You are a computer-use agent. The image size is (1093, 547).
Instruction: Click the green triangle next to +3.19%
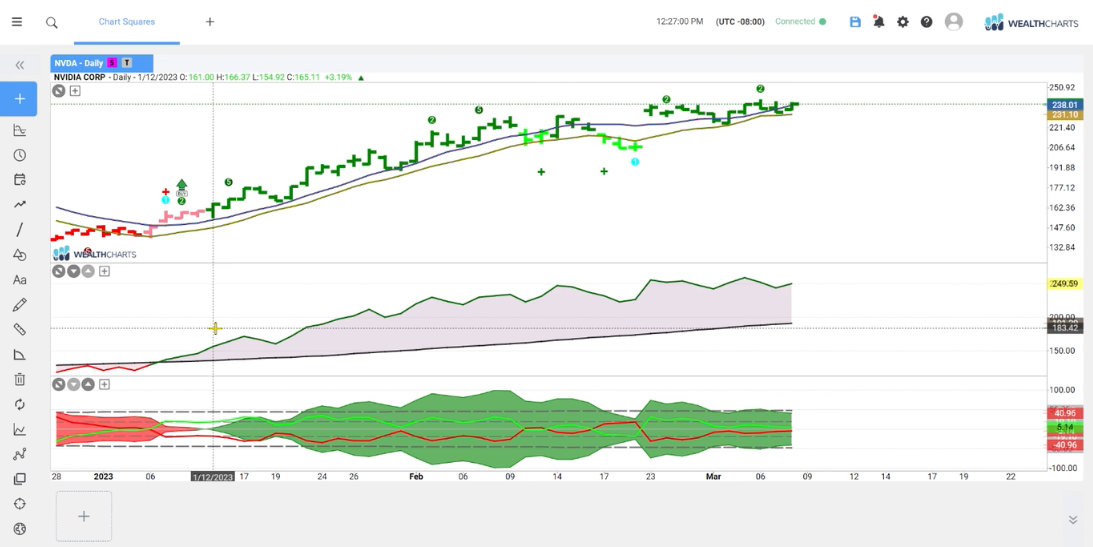click(x=361, y=78)
